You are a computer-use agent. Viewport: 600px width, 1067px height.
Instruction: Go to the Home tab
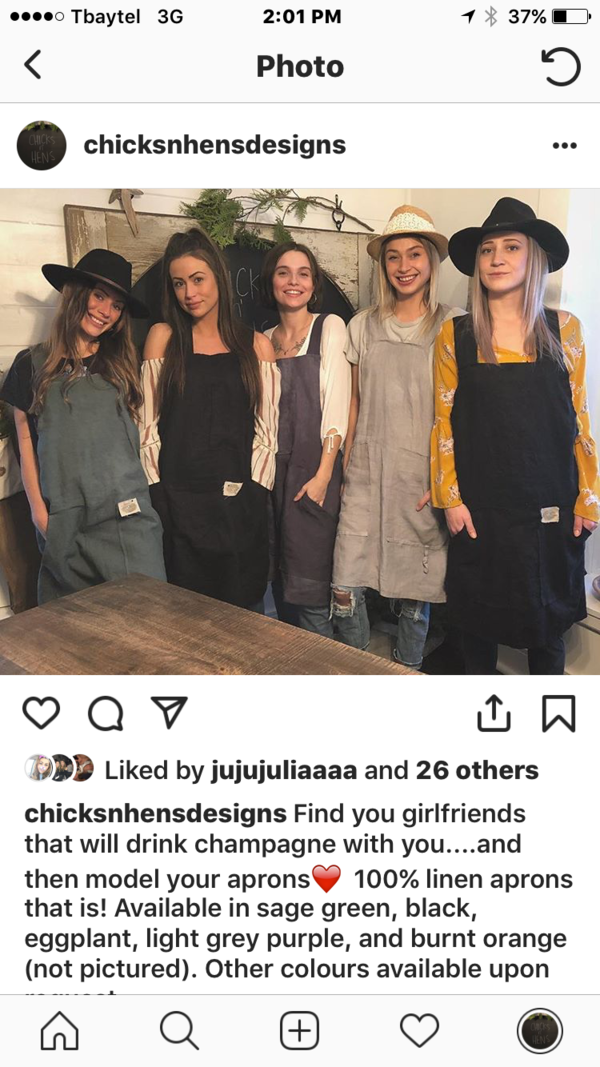(x=60, y=1031)
